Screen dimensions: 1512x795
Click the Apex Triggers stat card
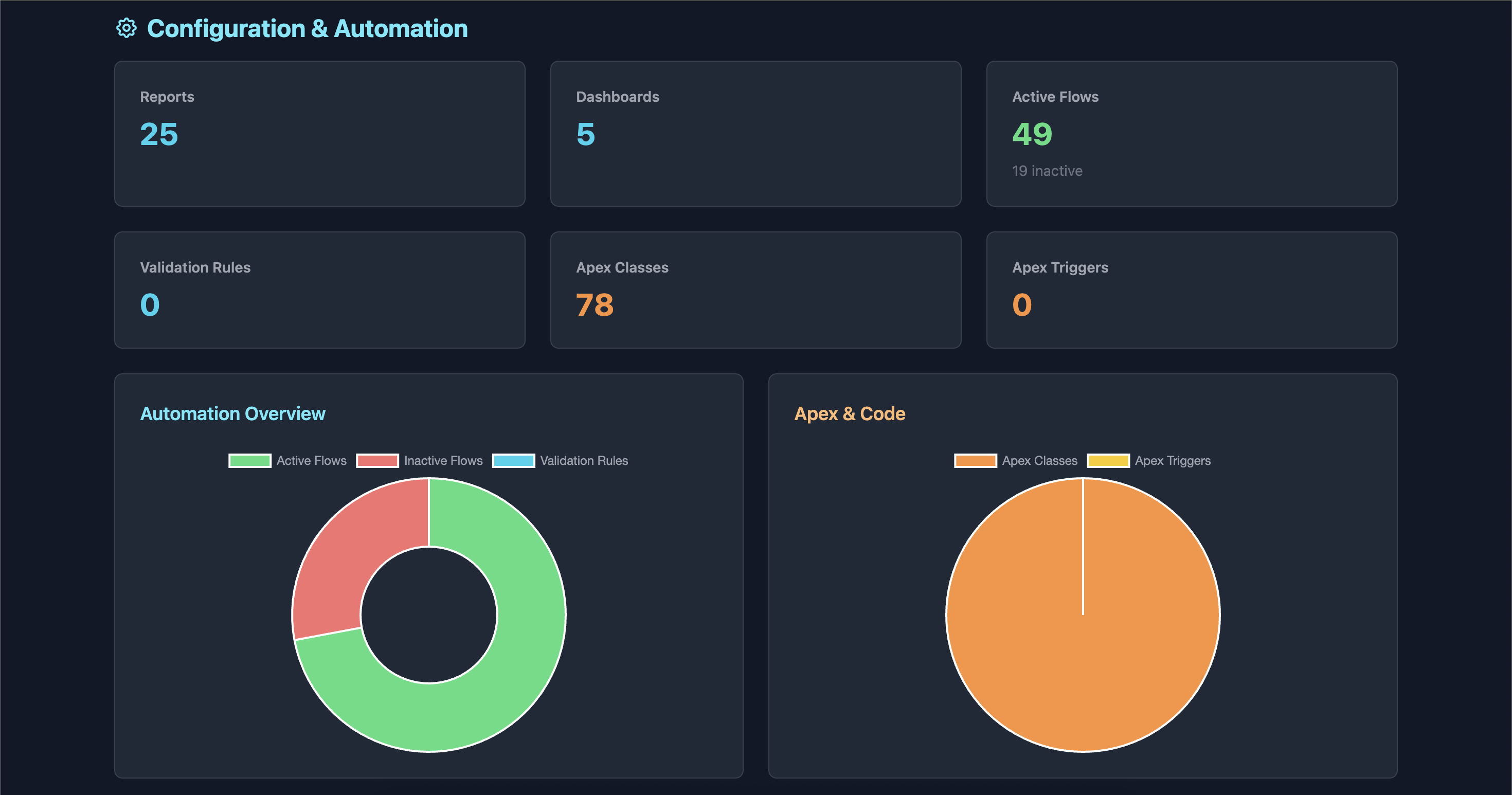pyautogui.click(x=1192, y=290)
